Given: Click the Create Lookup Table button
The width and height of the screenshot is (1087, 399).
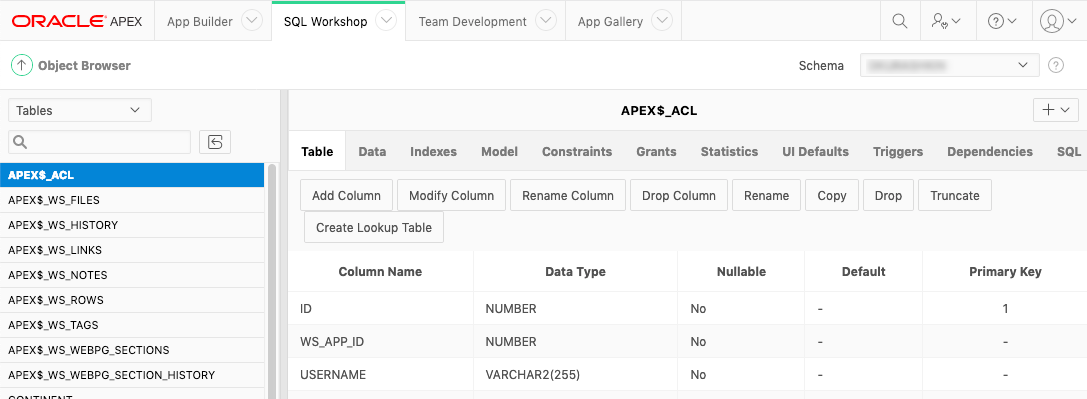Looking at the screenshot, I should tap(374, 227).
